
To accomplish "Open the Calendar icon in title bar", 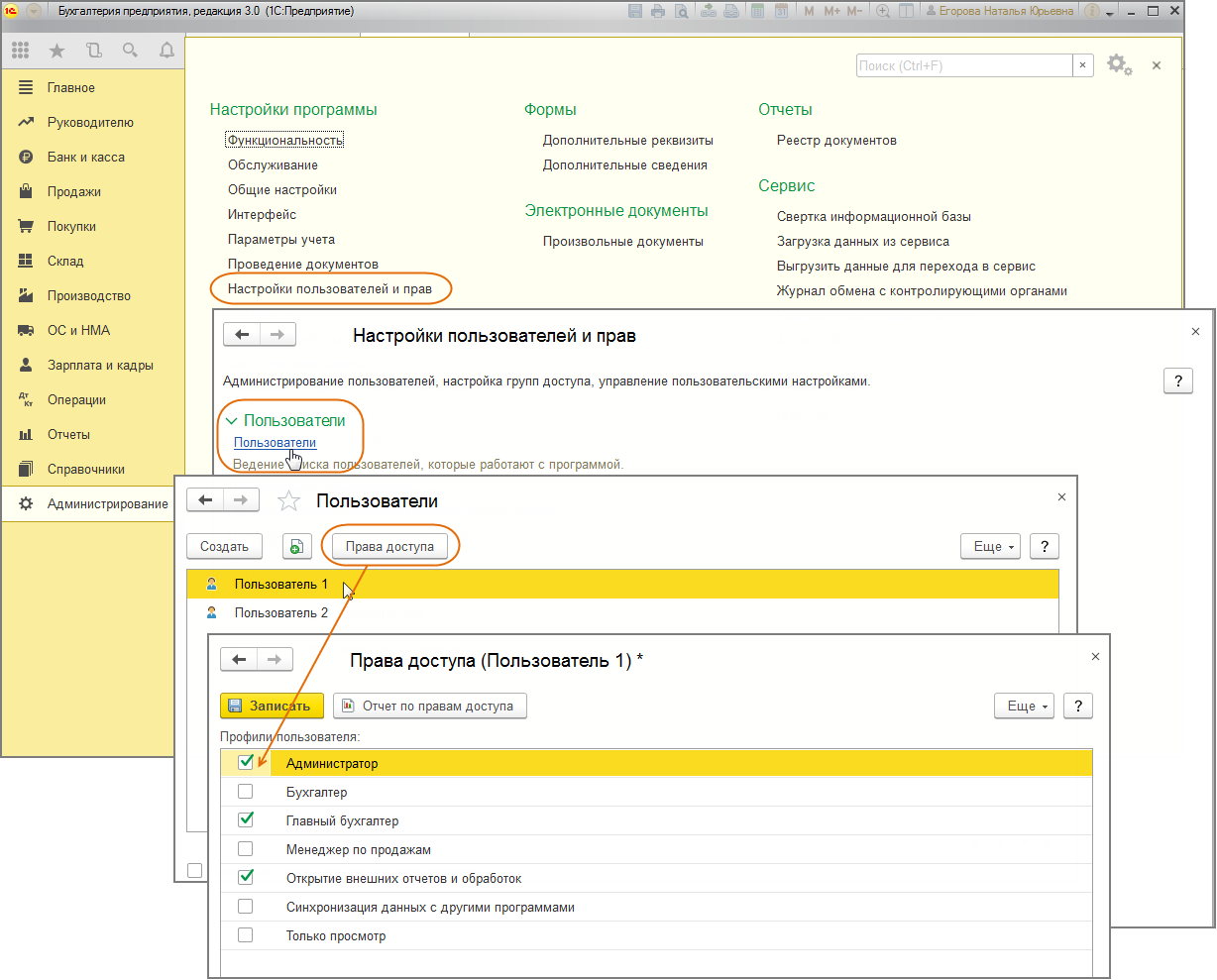I will point(781,11).
